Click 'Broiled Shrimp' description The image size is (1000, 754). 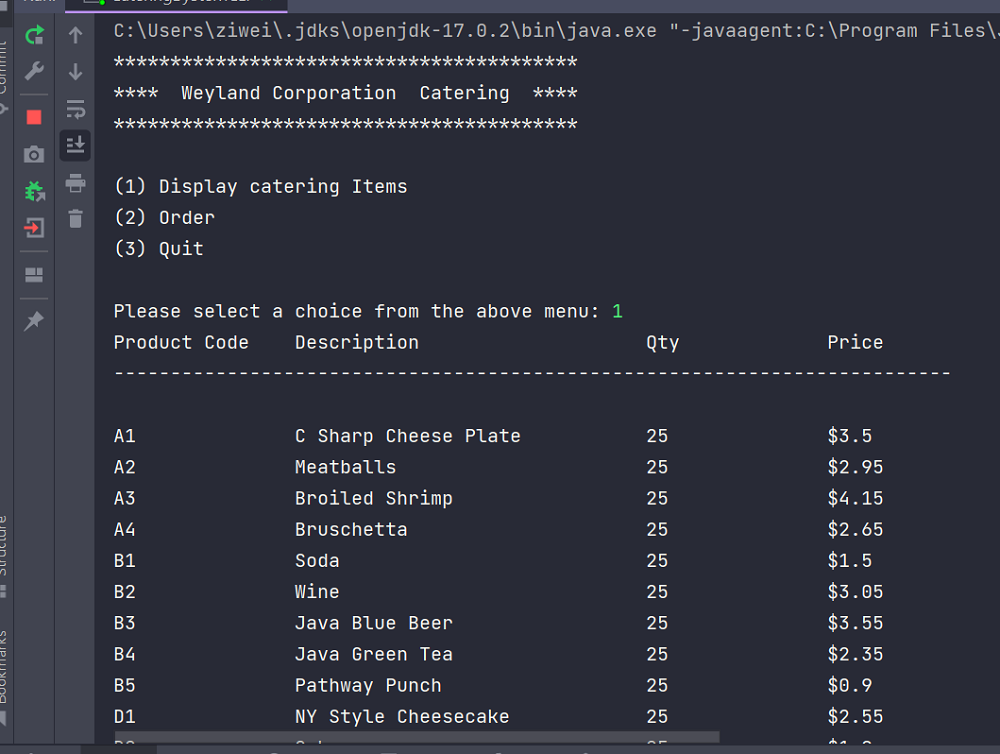click(374, 499)
